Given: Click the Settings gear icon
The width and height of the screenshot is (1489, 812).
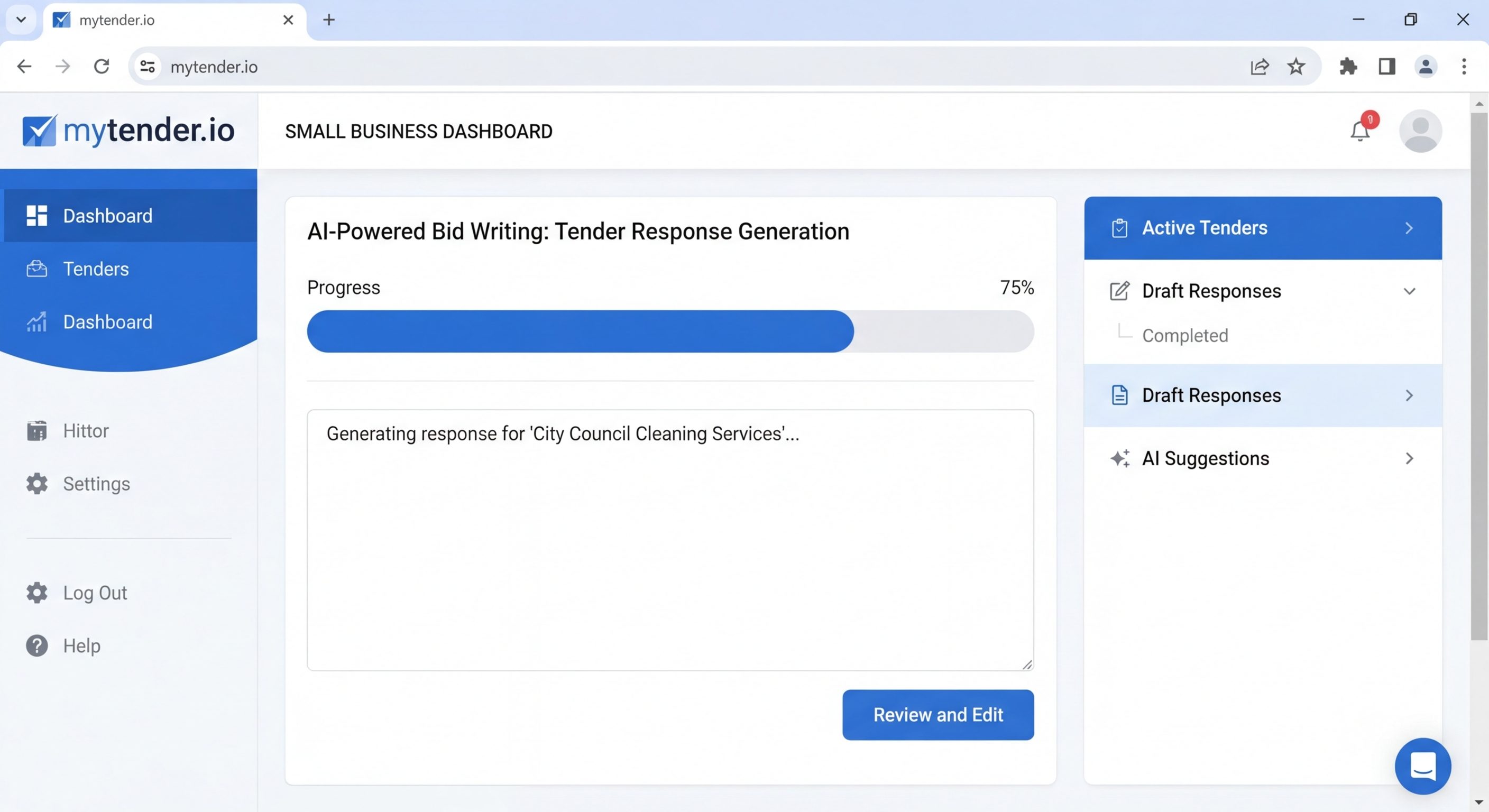Looking at the screenshot, I should coord(37,484).
